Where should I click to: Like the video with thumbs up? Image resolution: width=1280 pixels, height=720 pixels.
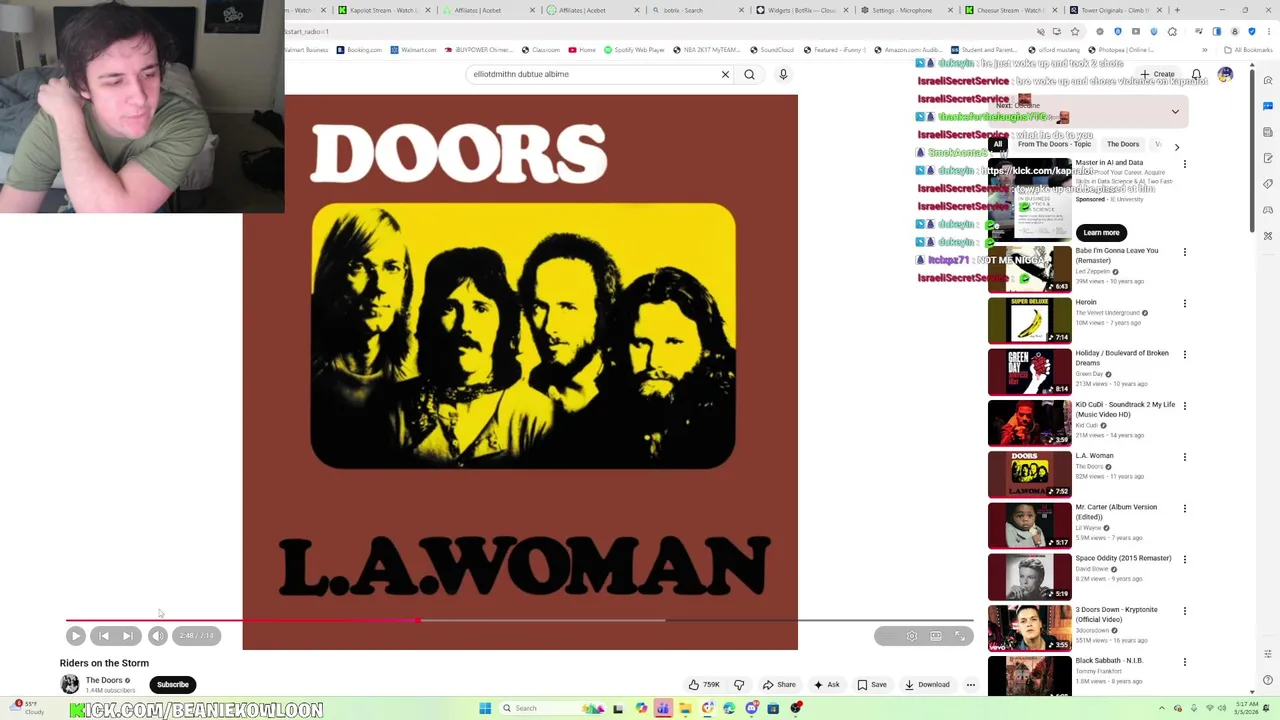[x=704, y=685]
